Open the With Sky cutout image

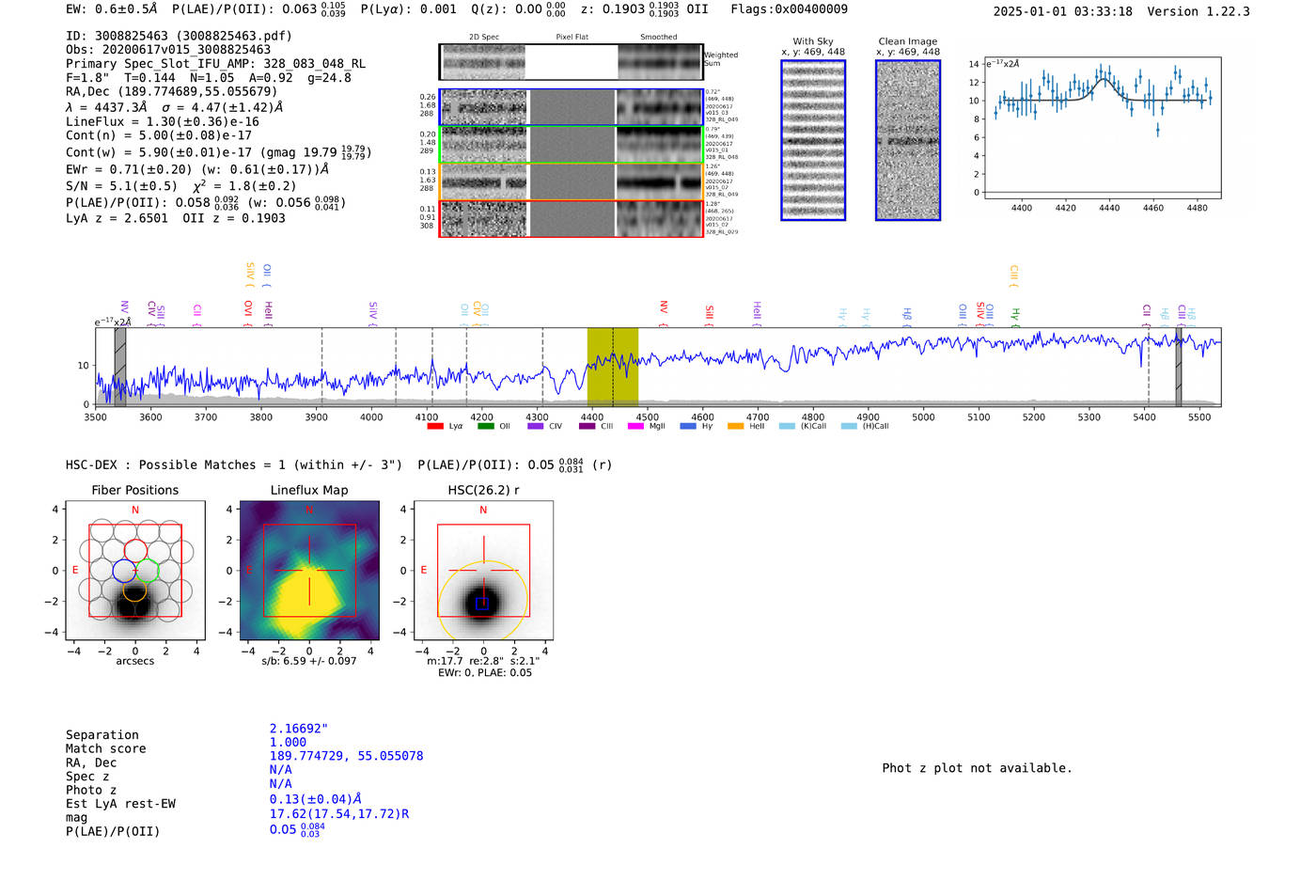click(813, 140)
